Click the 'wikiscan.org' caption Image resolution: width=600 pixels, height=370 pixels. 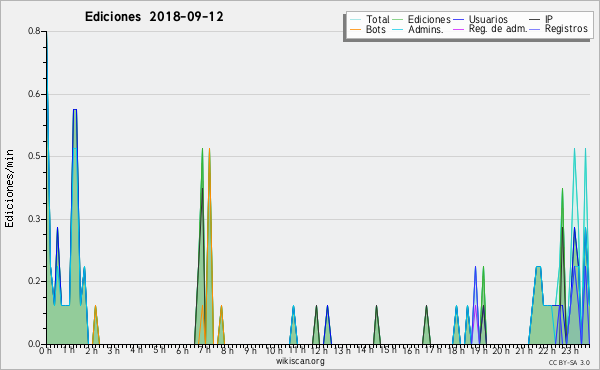[300, 361]
